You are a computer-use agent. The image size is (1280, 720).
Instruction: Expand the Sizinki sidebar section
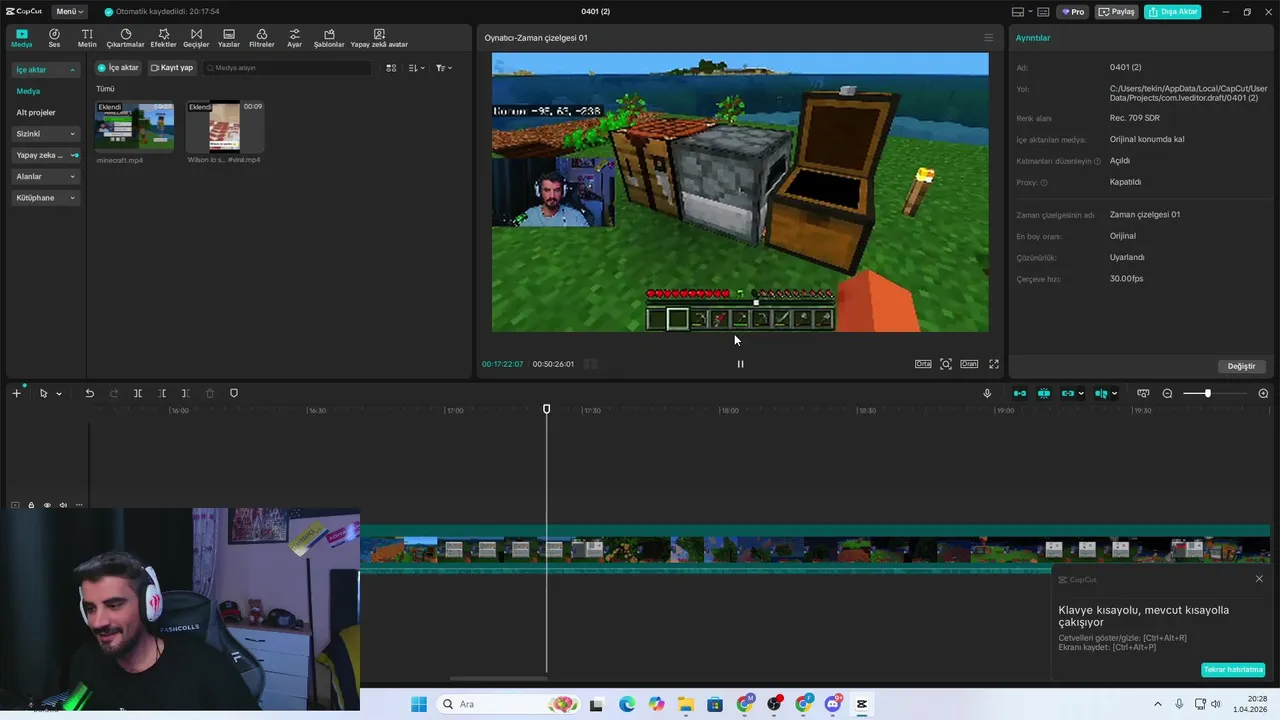(45, 134)
